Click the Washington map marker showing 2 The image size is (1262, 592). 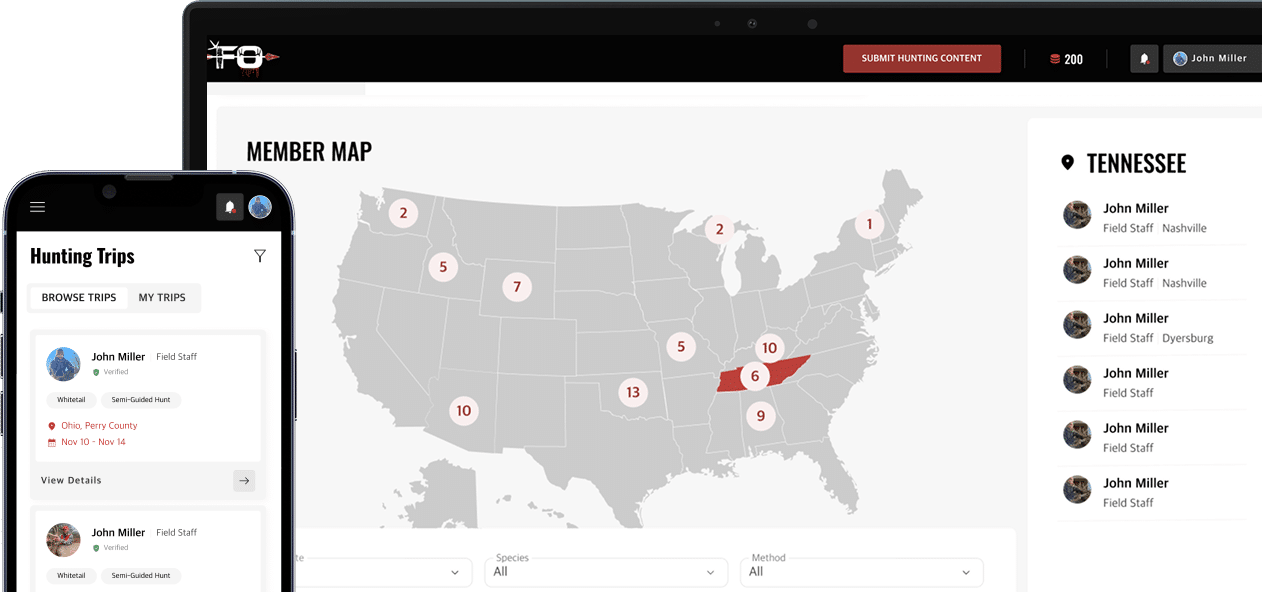(x=403, y=212)
